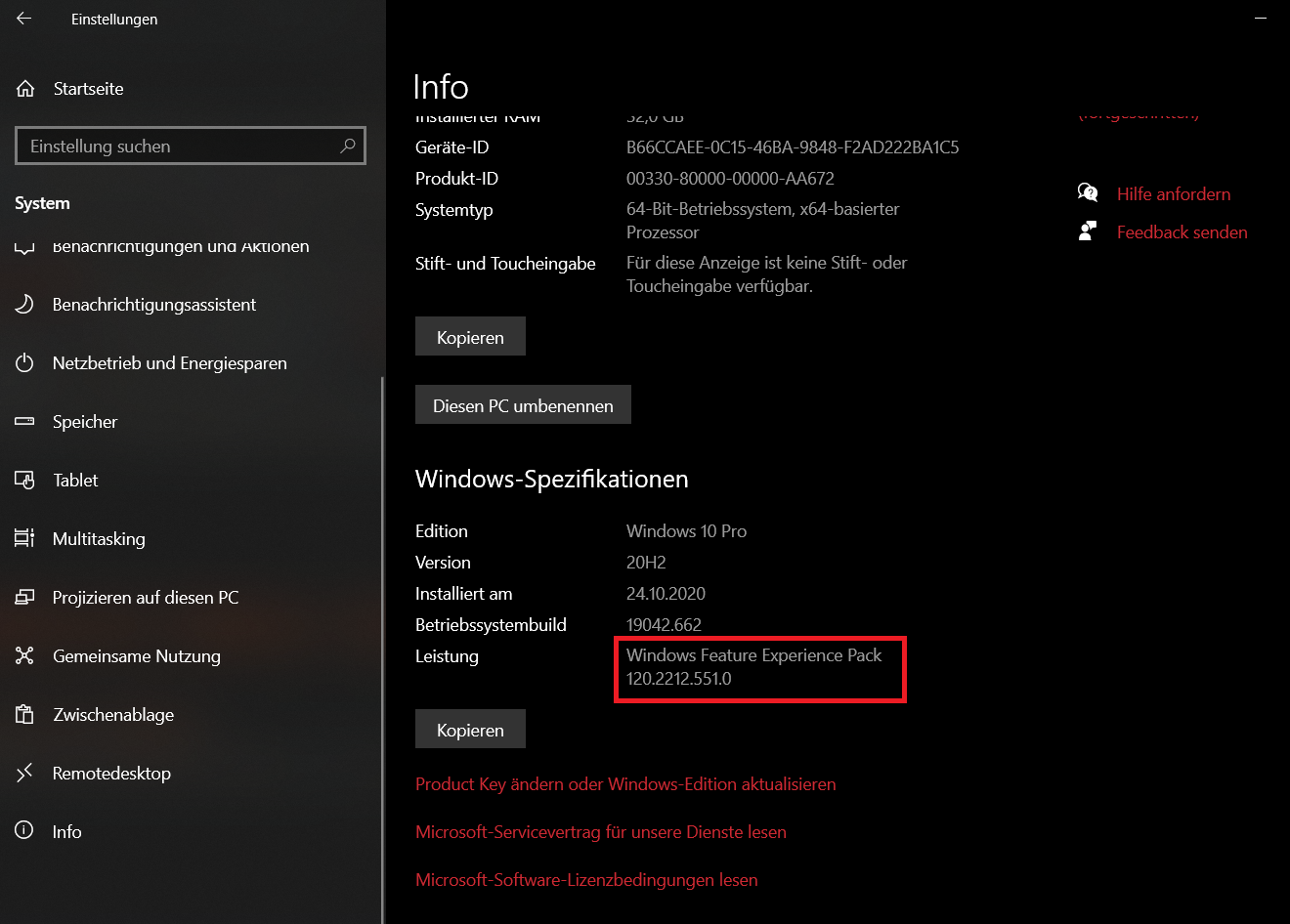Open Product Key ändern oder Windows-Edition aktualisieren
The width and height of the screenshot is (1290, 924).
coord(625,784)
